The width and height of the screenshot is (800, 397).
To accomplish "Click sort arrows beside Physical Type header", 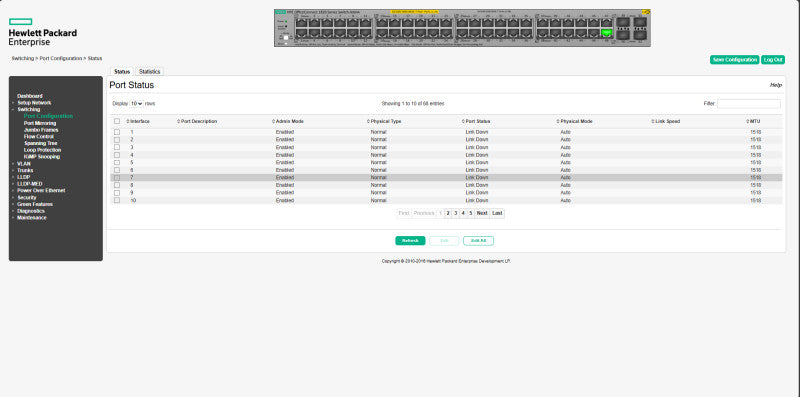I will [368, 121].
